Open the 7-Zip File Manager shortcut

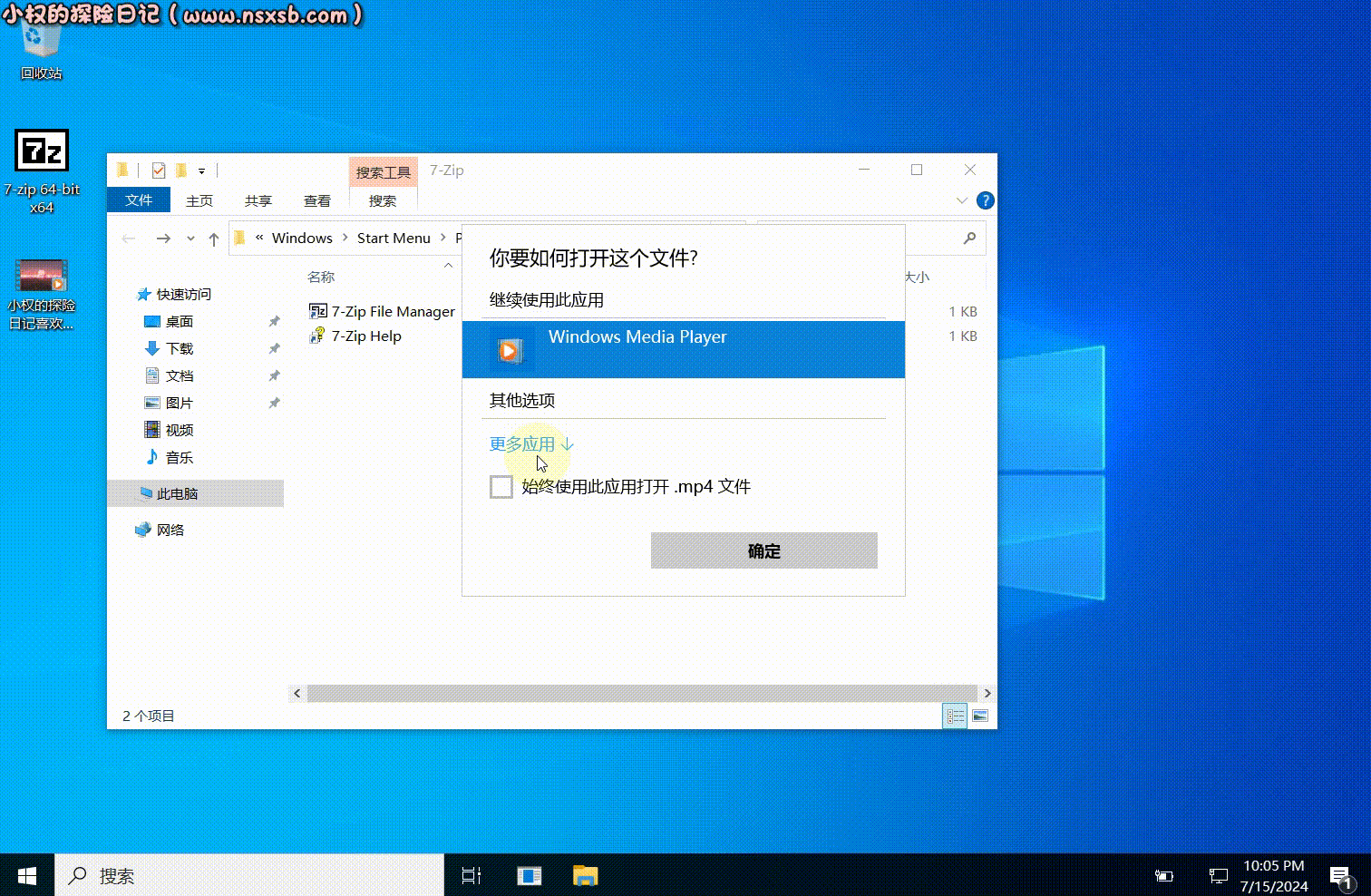(x=382, y=311)
